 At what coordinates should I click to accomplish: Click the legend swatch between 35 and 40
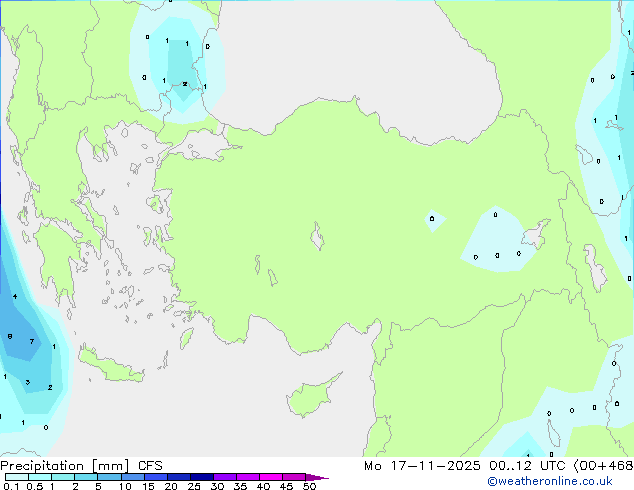pos(247,477)
